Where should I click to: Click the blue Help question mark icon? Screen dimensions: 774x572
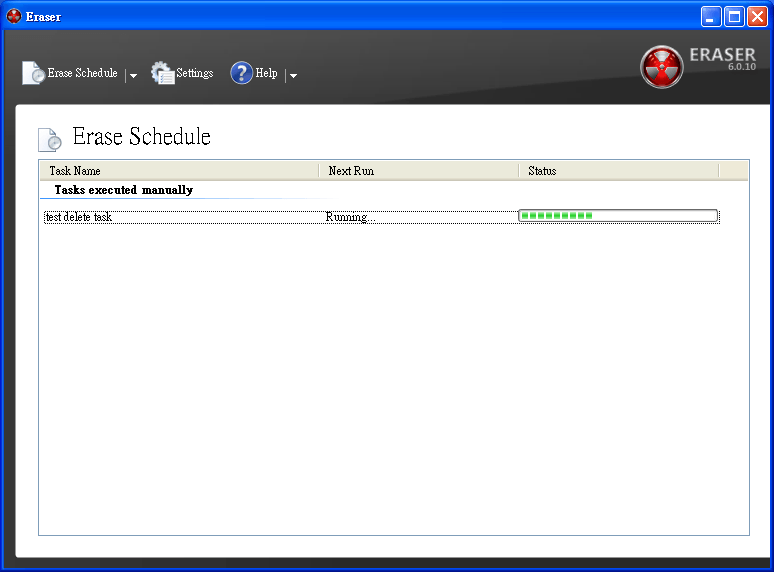(x=241, y=73)
